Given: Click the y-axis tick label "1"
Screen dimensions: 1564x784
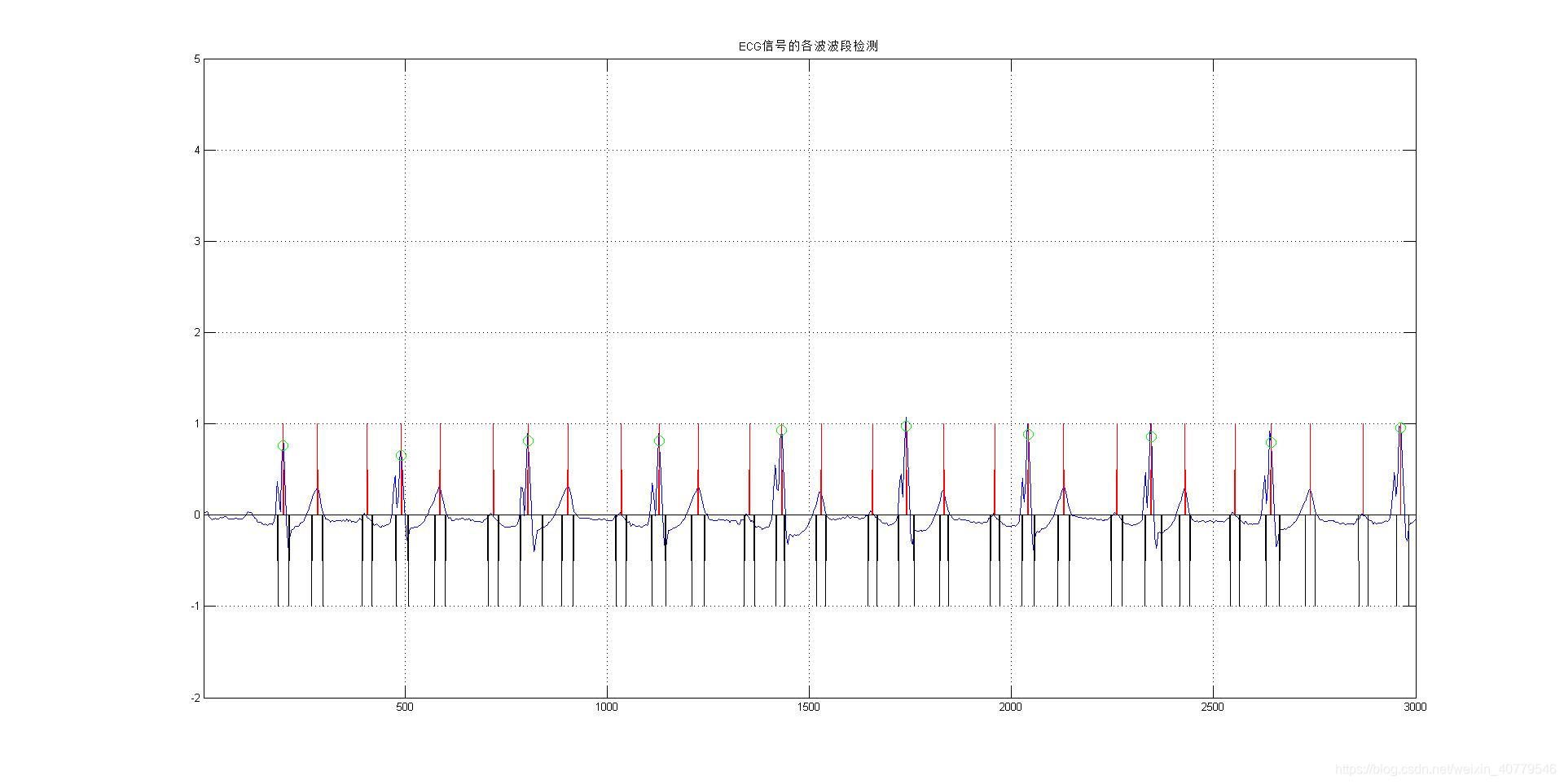Looking at the screenshot, I should pyautogui.click(x=196, y=423).
